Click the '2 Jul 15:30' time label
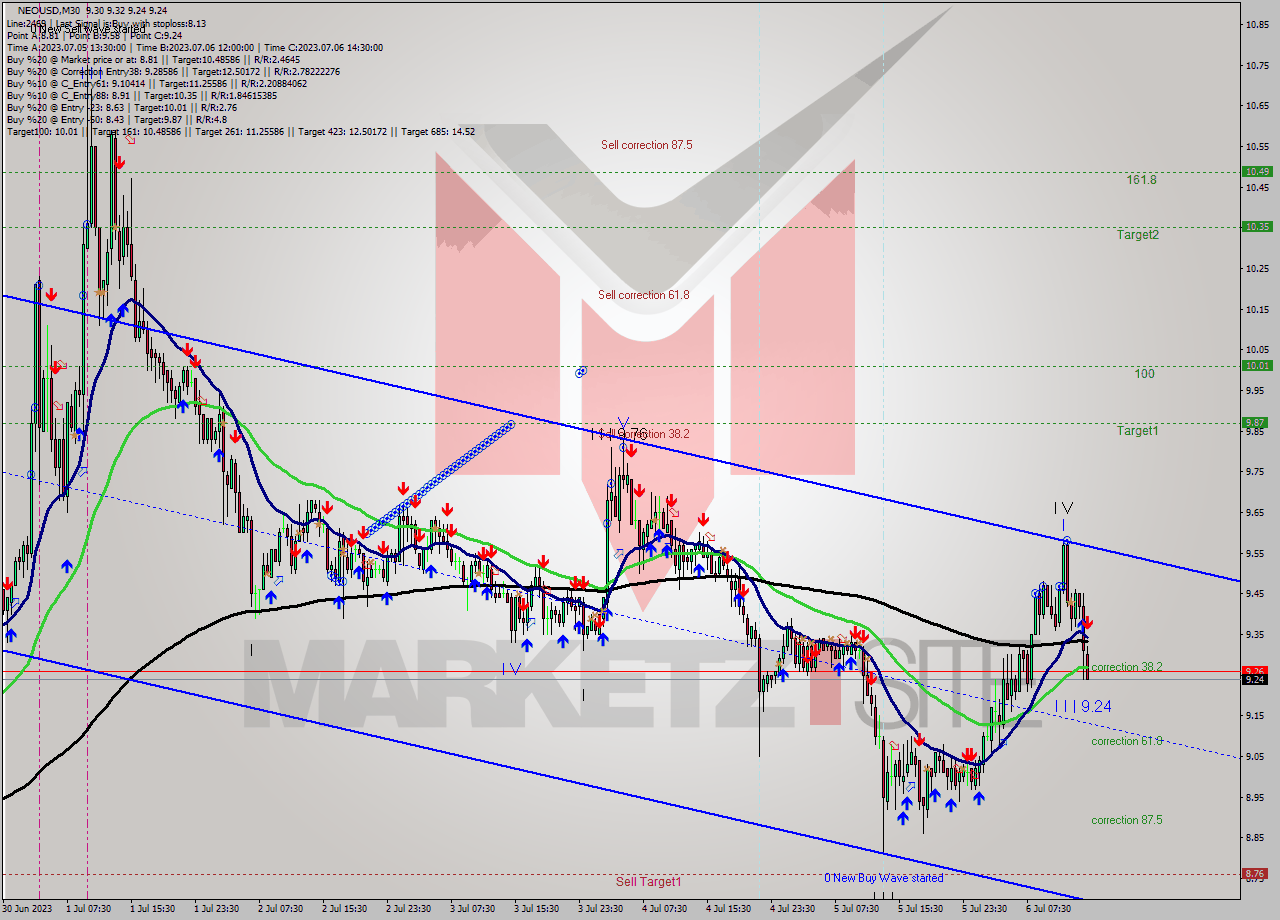1280x920 pixels. click(x=345, y=909)
